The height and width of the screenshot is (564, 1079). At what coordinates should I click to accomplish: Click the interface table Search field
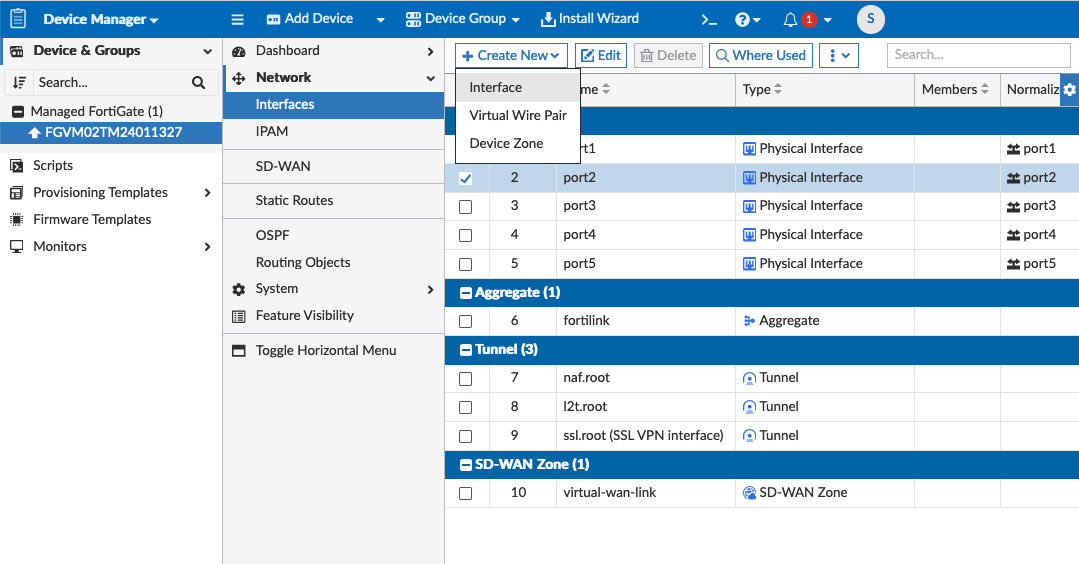[x=979, y=55]
